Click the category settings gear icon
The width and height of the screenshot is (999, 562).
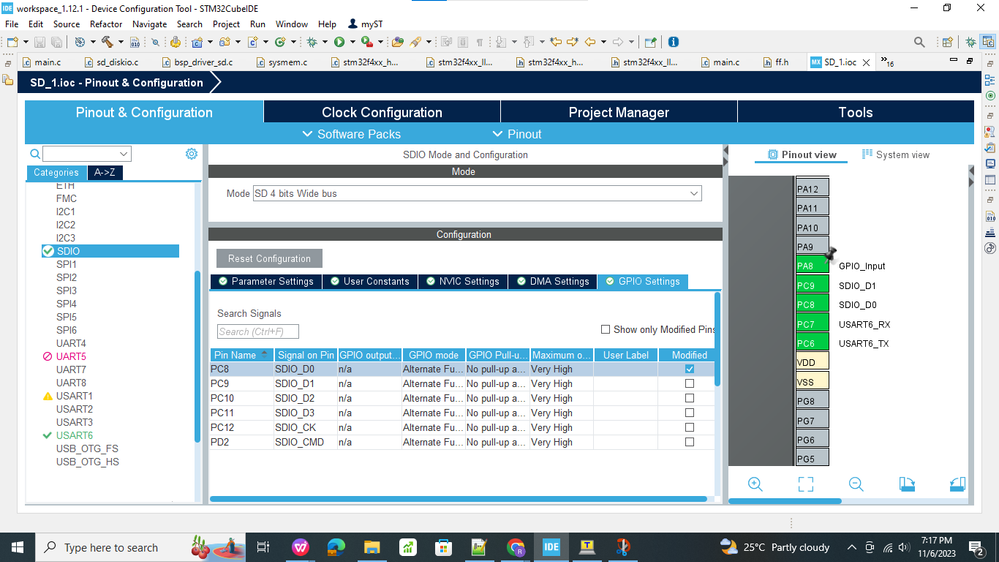[191, 154]
